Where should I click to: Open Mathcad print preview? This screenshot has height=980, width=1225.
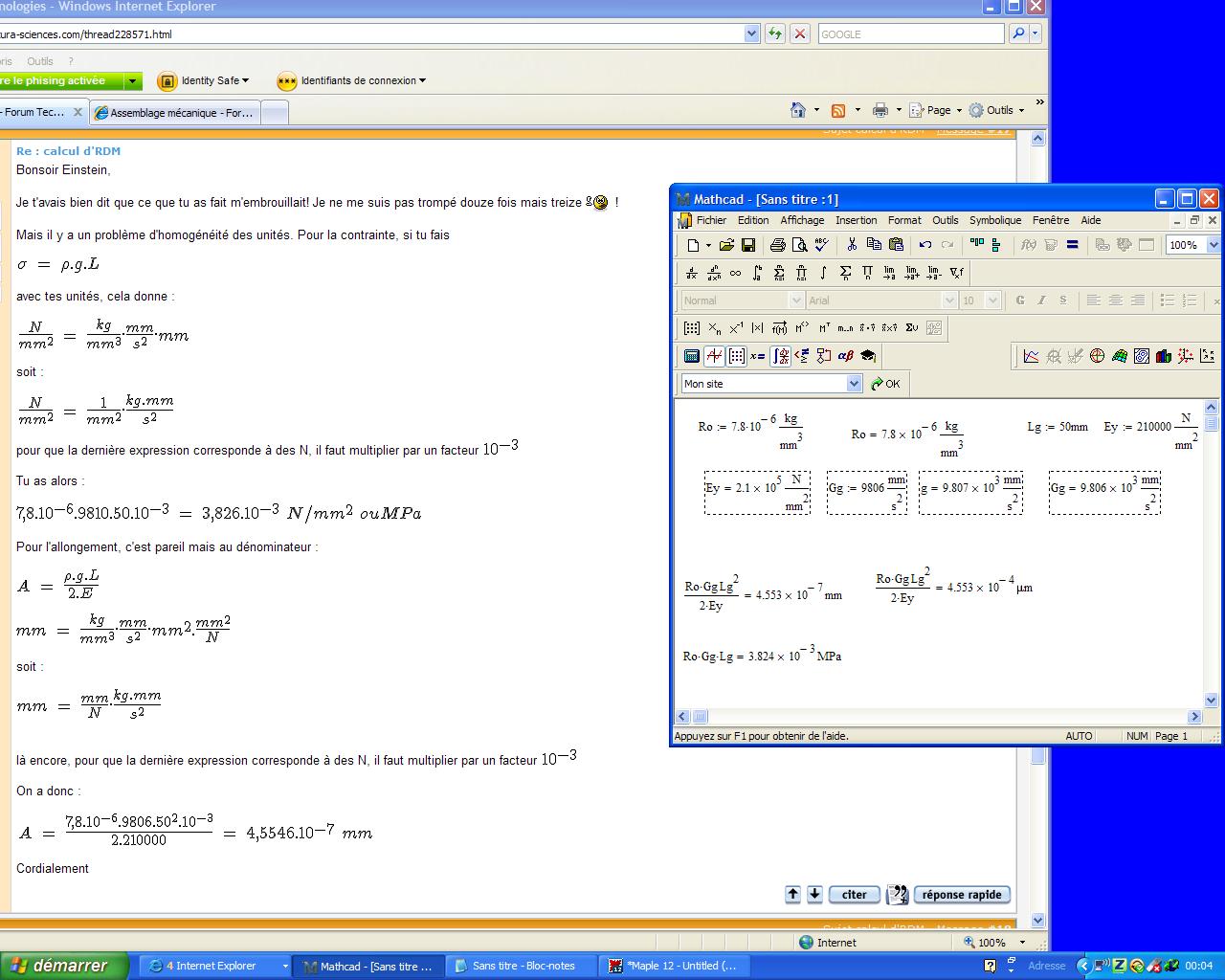[x=800, y=245]
